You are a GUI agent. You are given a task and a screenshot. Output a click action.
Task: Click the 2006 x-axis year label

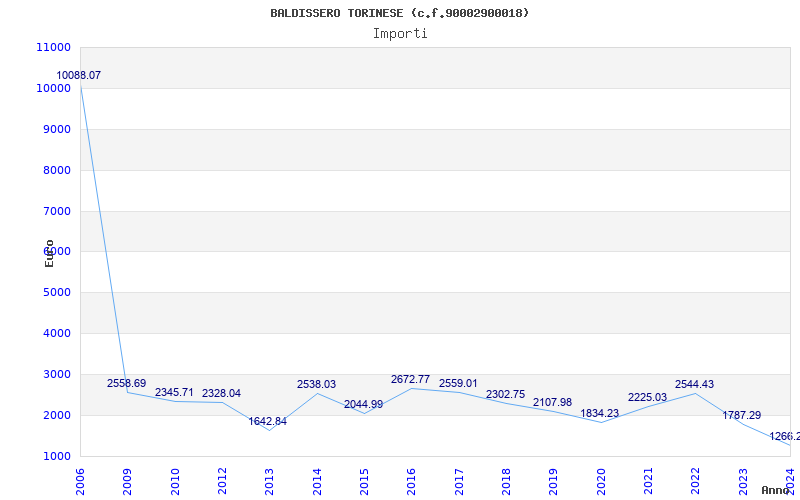tap(80, 481)
